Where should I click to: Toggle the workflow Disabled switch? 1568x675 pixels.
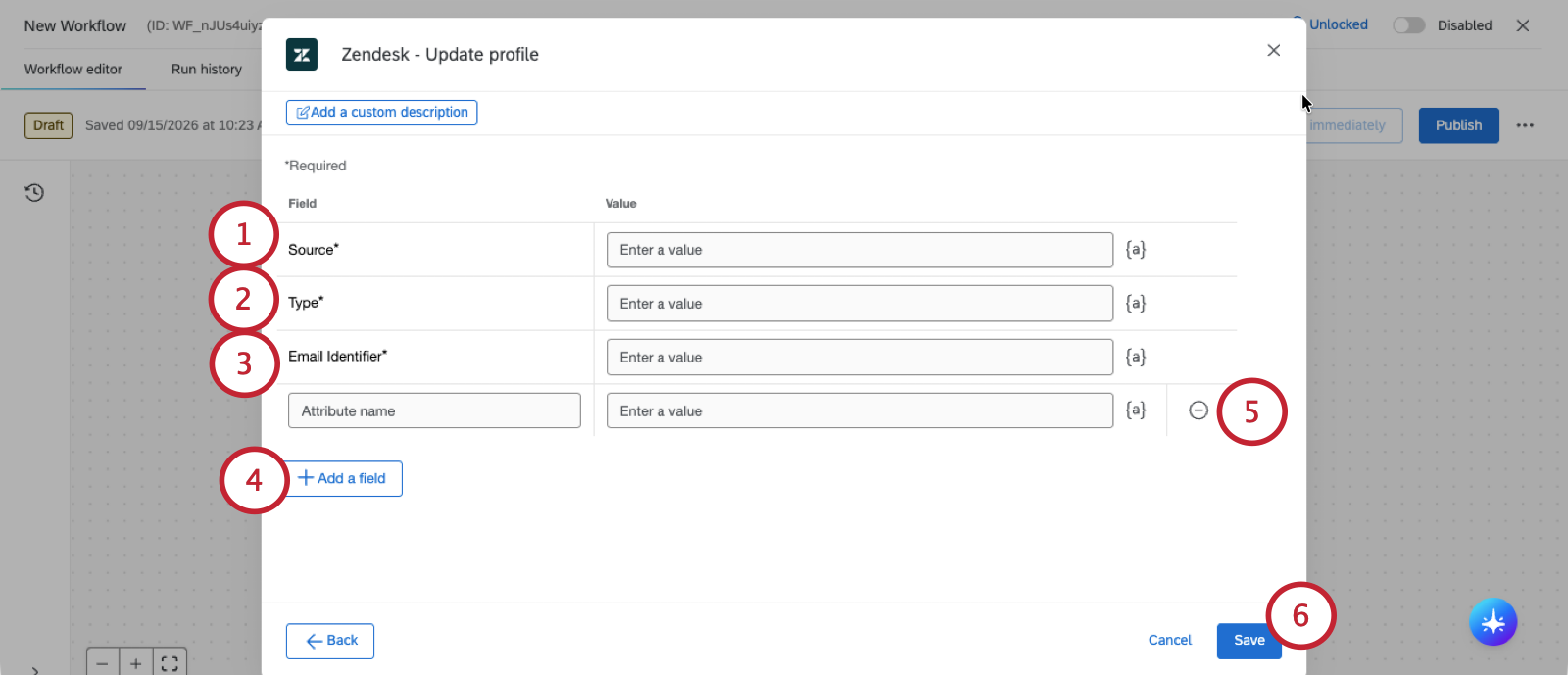(x=1409, y=25)
